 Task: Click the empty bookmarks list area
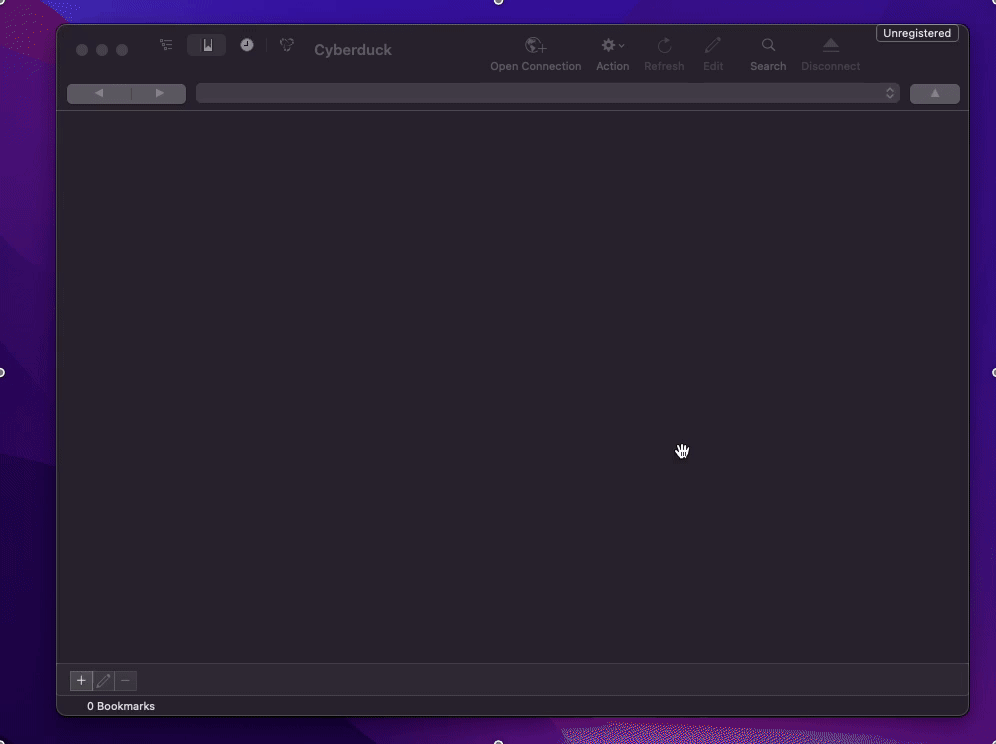512,380
